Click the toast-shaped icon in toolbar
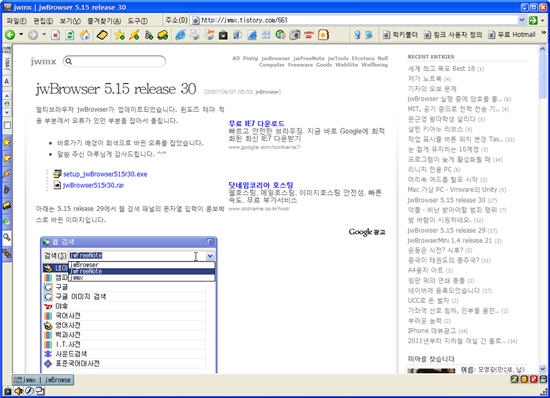Image resolution: width=550 pixels, height=398 pixels. [x=323, y=35]
